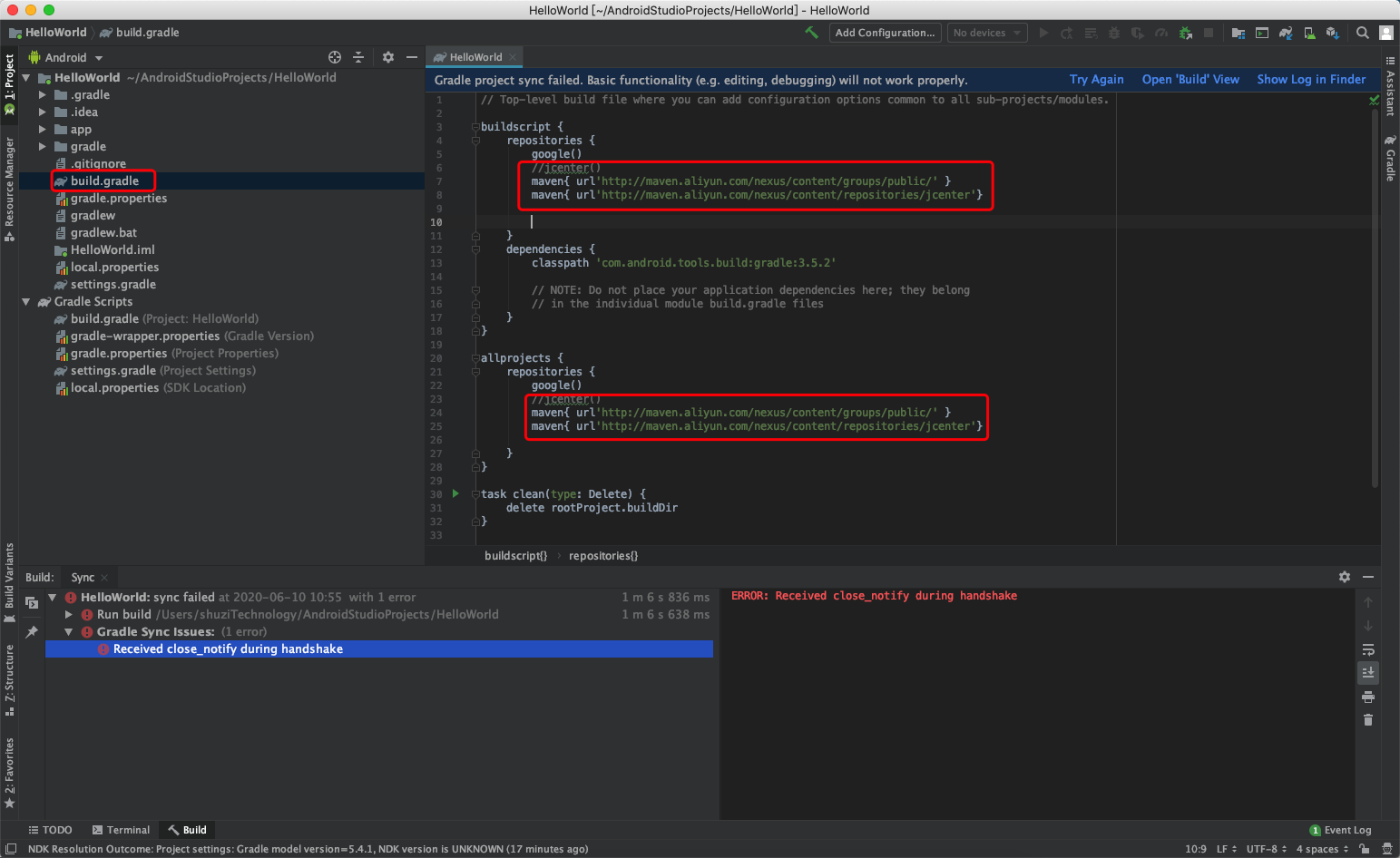Open No devices dropdown
The image size is (1400, 858).
tap(986, 33)
